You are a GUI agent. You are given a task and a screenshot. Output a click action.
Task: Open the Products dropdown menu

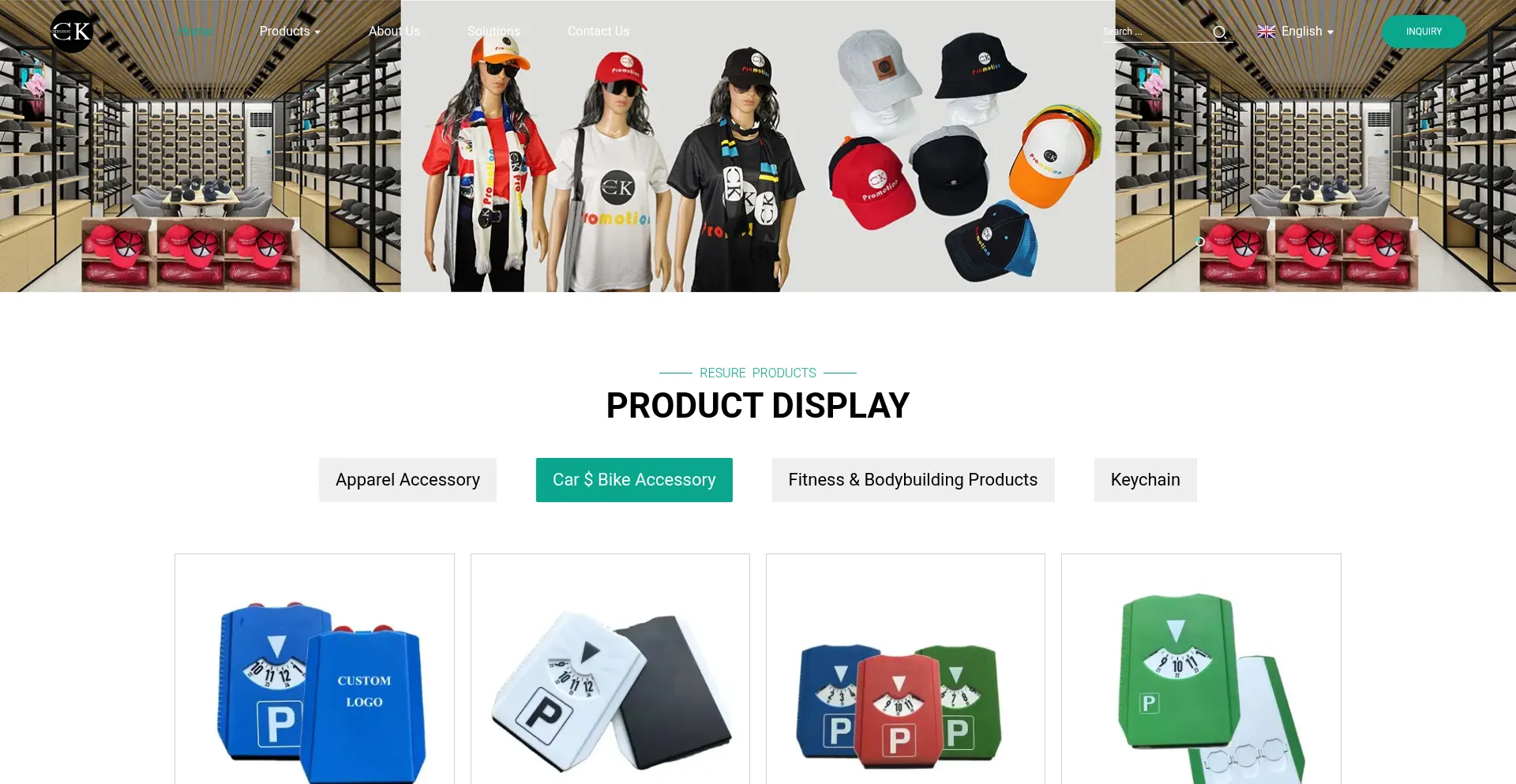290,32
